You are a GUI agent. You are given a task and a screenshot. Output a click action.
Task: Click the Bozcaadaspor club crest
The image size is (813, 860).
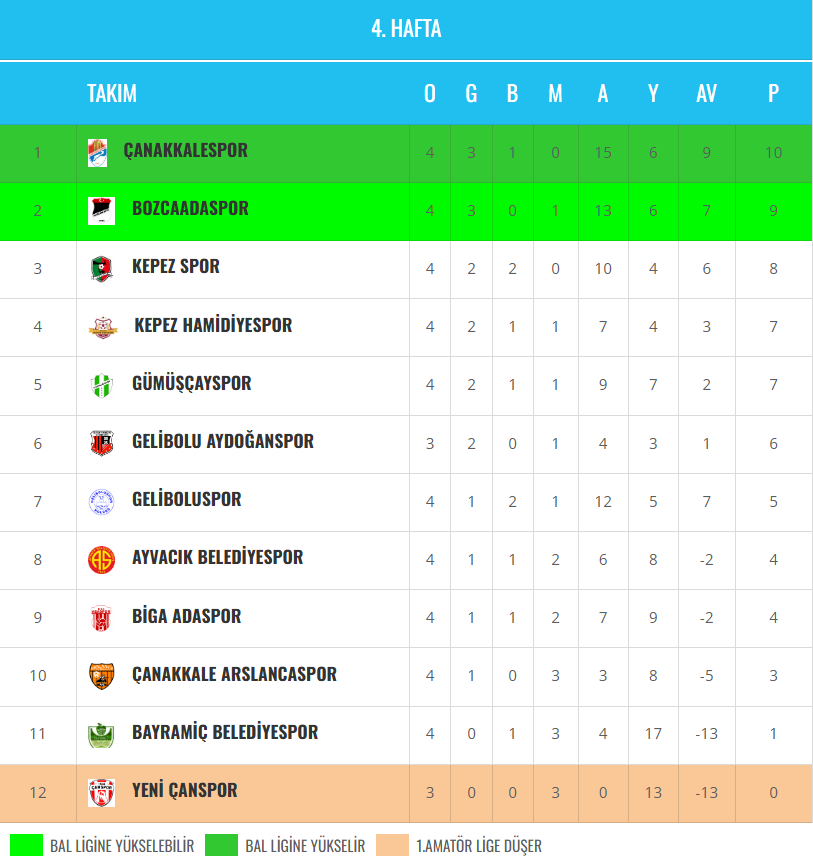click(x=101, y=210)
